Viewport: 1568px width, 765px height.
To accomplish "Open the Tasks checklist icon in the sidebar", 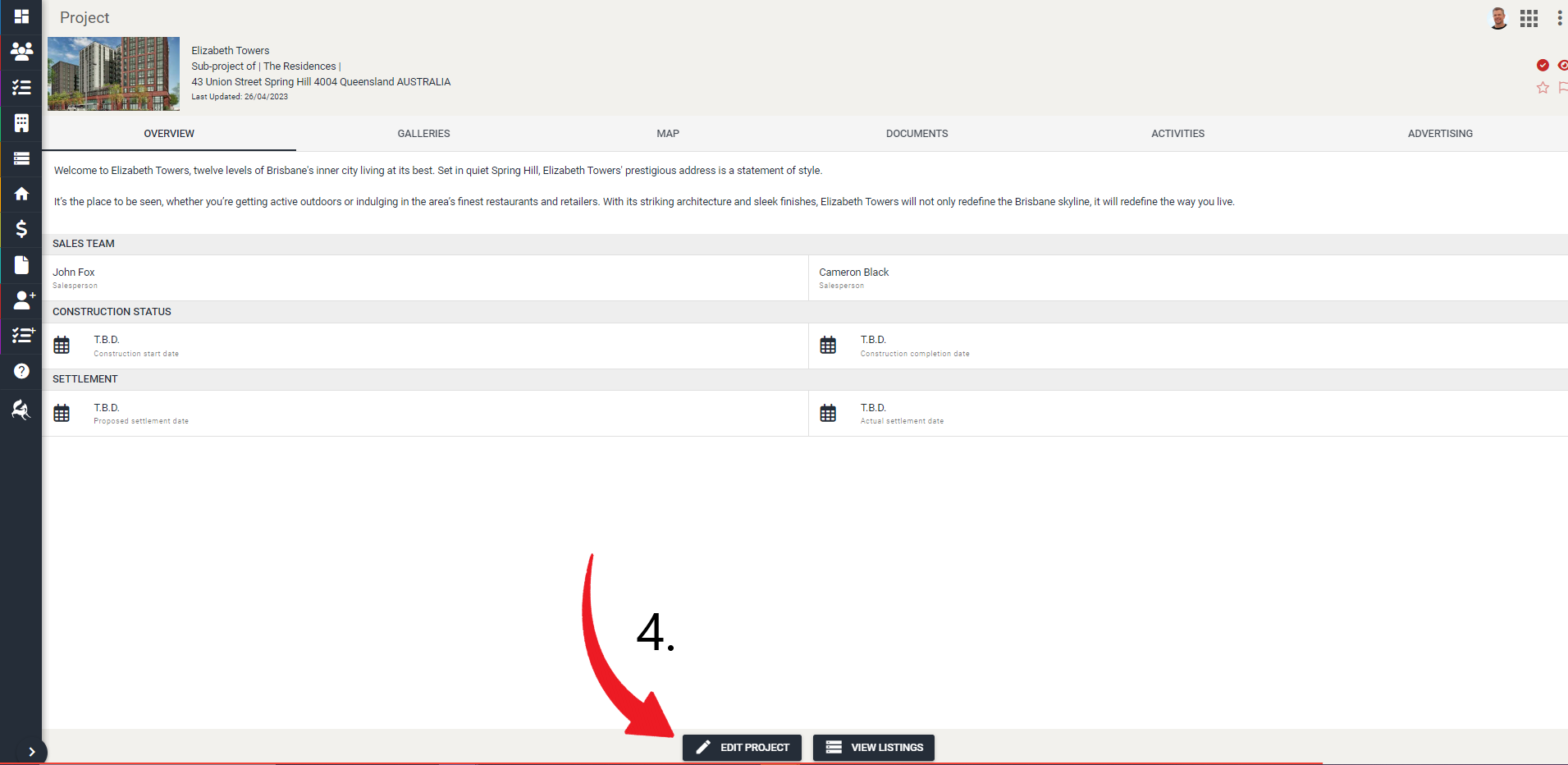I will point(21,88).
